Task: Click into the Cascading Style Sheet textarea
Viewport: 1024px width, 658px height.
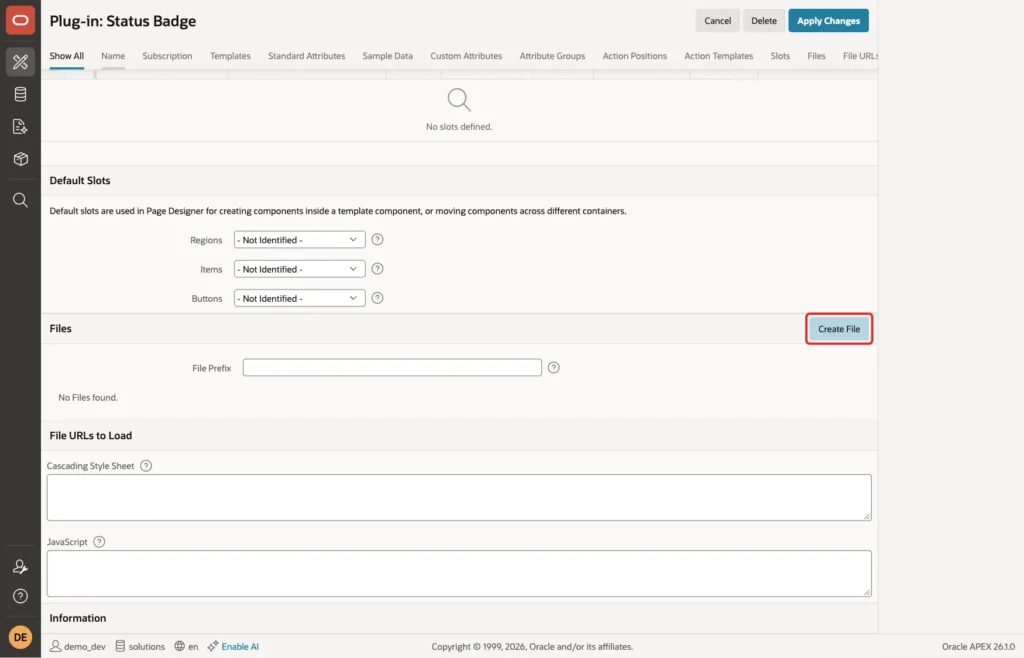Action: (x=458, y=497)
